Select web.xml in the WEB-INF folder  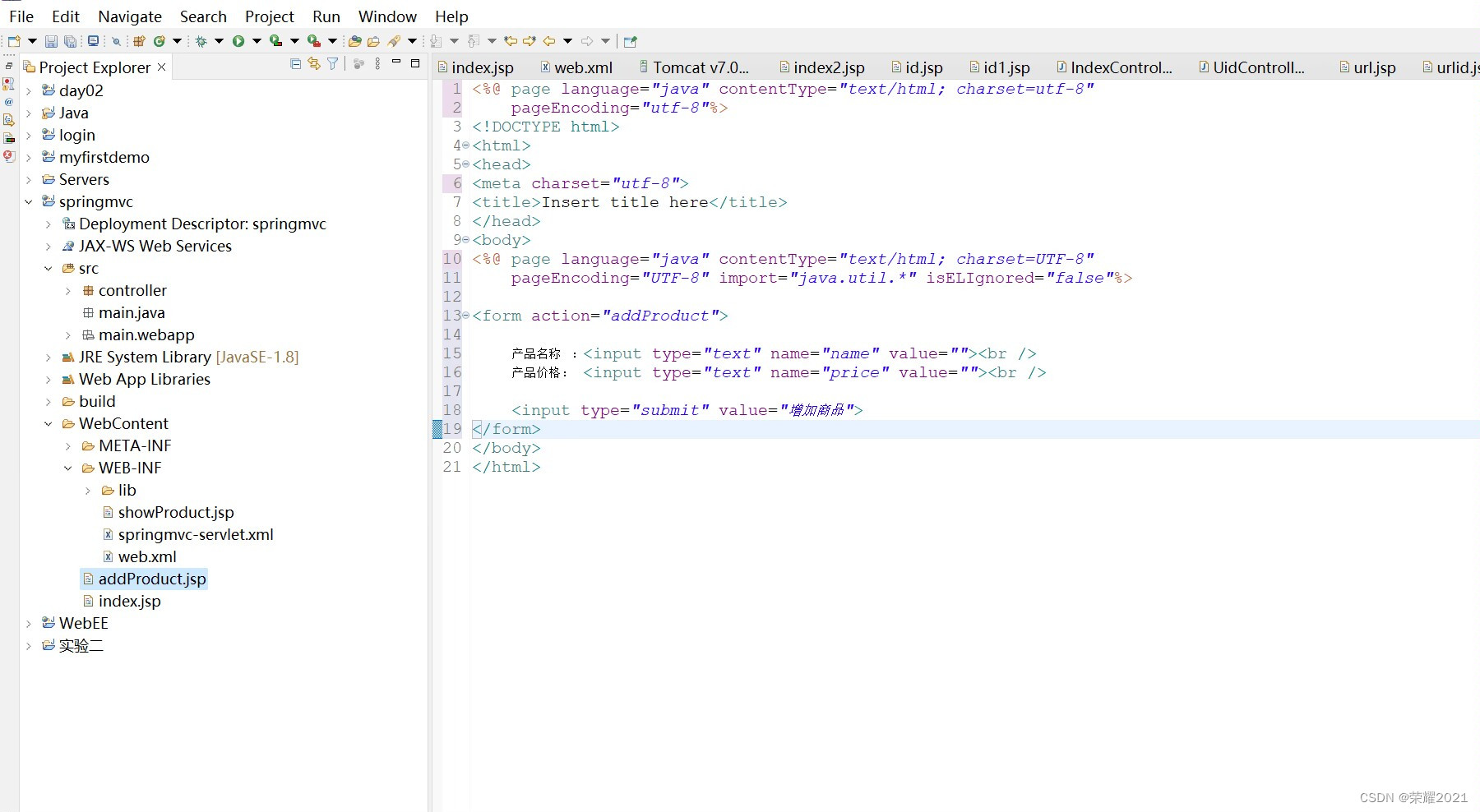147,556
